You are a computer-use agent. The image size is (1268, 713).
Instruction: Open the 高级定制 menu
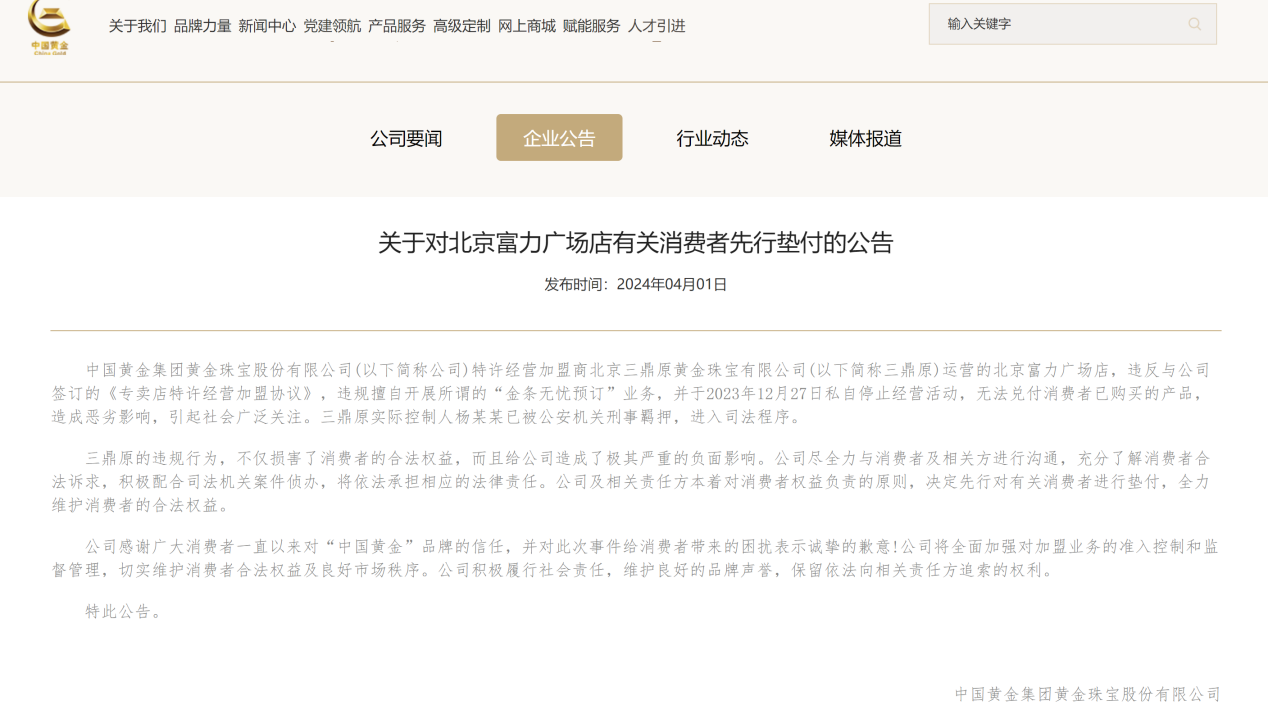coord(462,26)
